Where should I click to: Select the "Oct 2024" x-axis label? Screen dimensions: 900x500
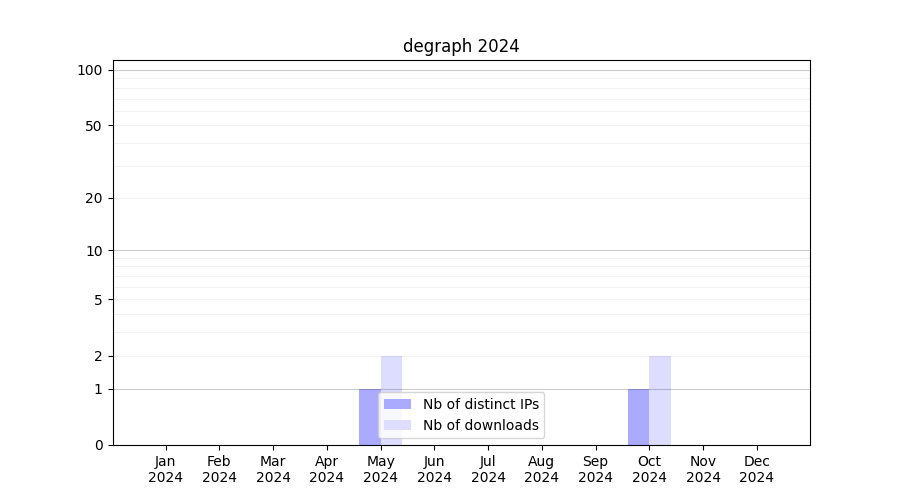(649, 469)
